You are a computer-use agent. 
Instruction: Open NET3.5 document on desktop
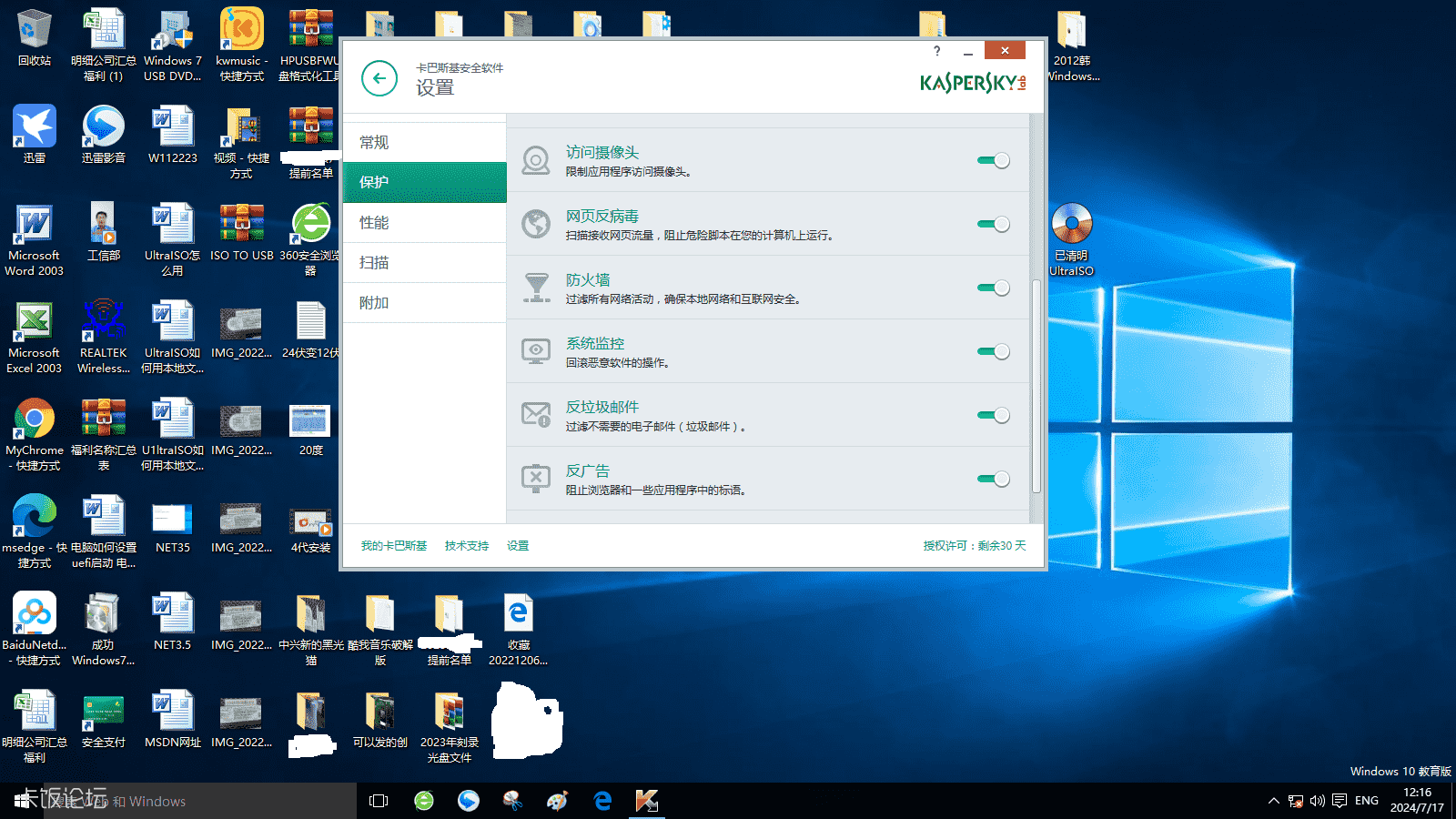(x=173, y=622)
